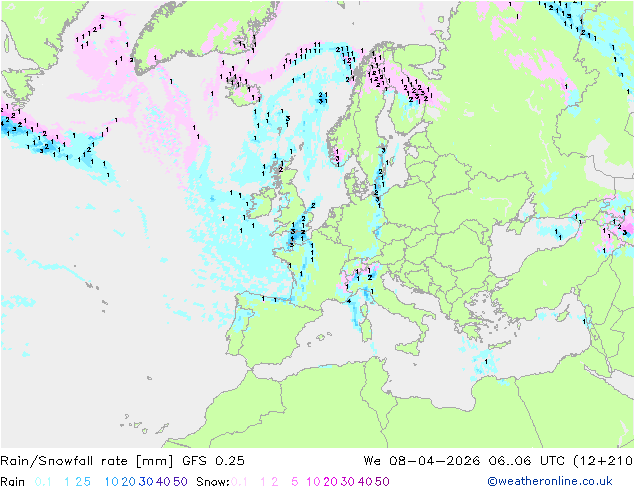The image size is (634, 490).
Task: Click the 'Rain/Snowfall rate [mm] GFS 0.25' title
Action: coord(122,460)
